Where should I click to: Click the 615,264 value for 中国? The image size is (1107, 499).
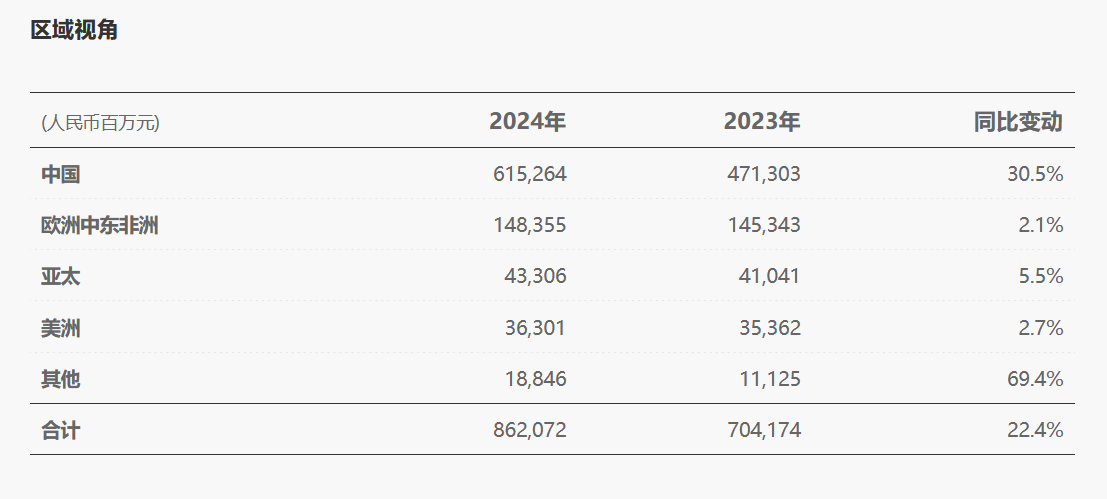[x=529, y=174]
